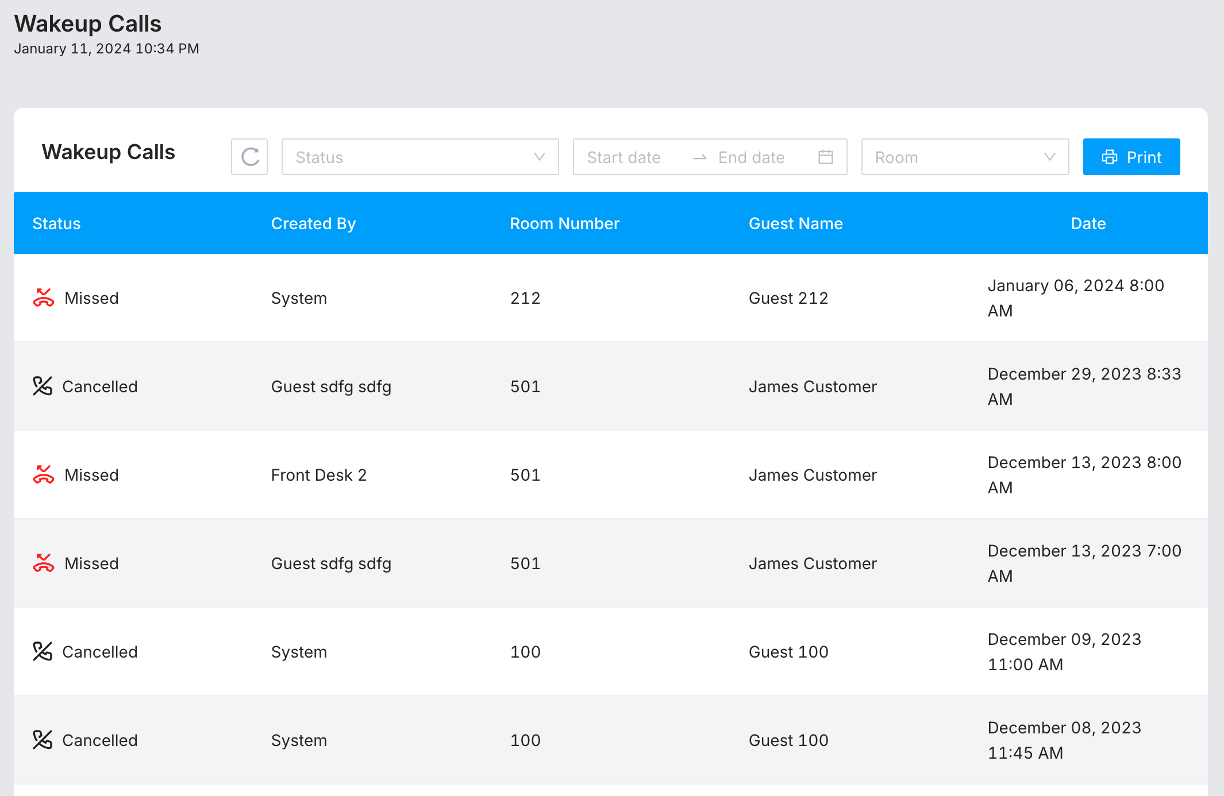Click Guest sdfg sdfg in December 29 row
This screenshot has height=796, width=1224.
click(x=331, y=386)
